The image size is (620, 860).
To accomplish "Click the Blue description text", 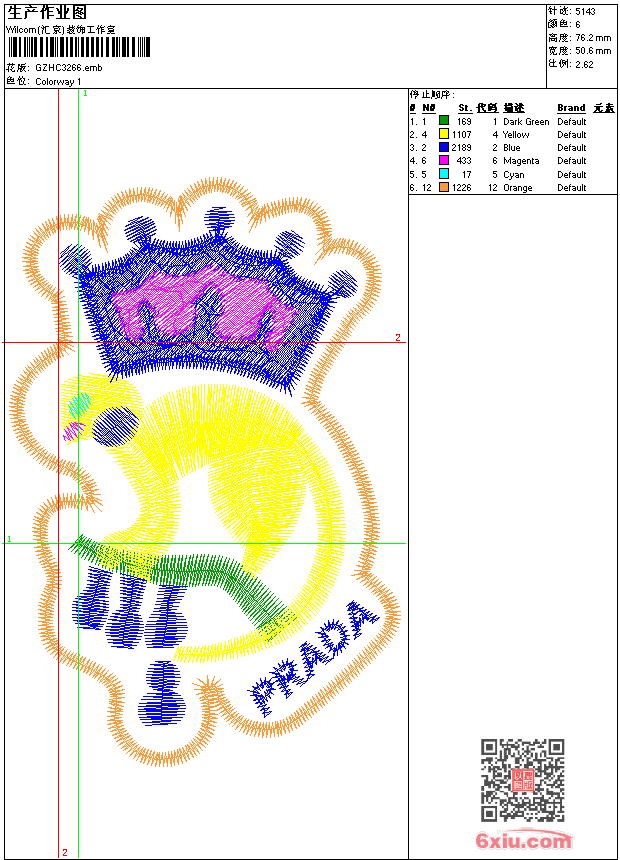I will coord(512,148).
